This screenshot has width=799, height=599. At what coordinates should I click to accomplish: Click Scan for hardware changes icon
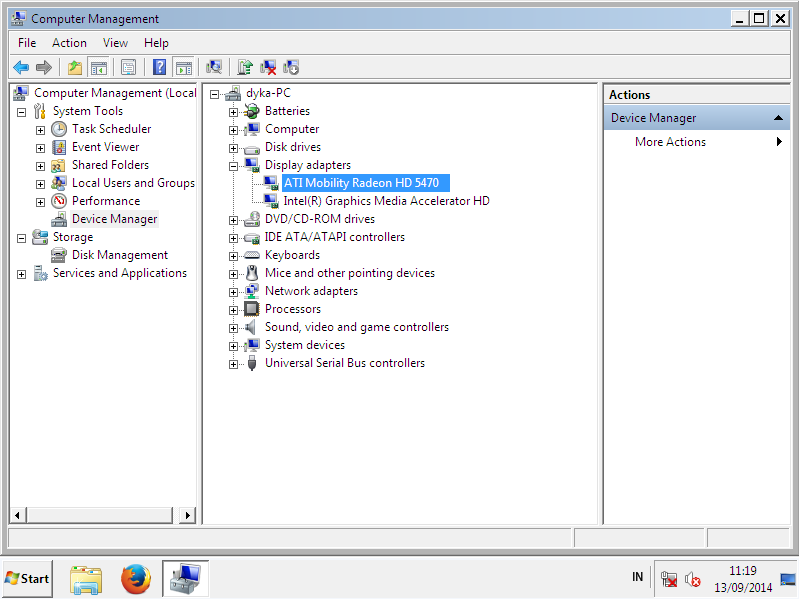[x=214, y=67]
